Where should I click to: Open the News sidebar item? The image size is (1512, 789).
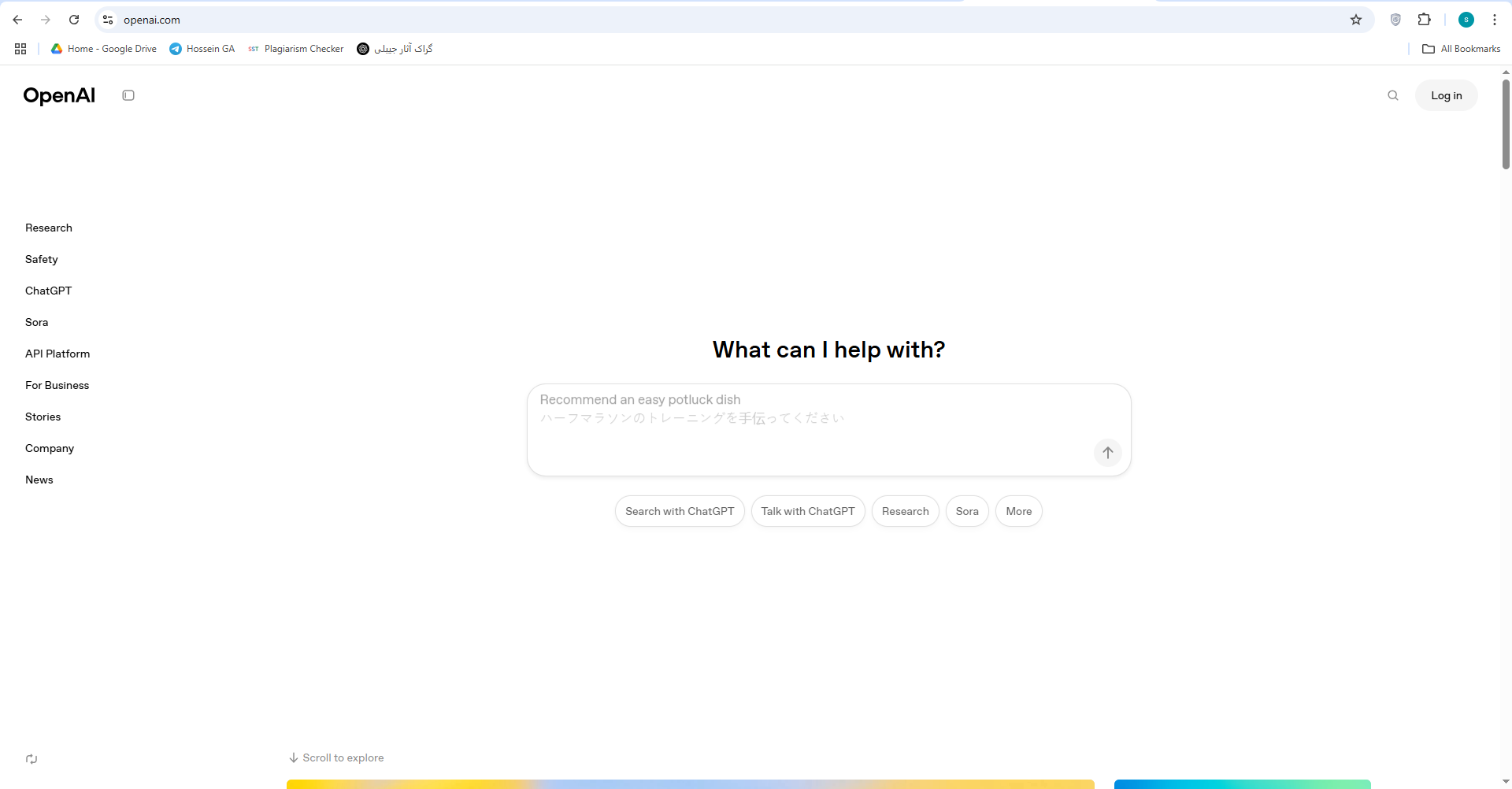(x=39, y=480)
